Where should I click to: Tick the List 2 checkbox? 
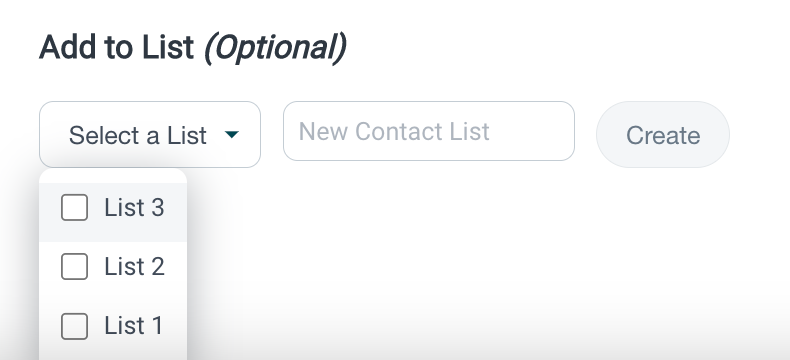[x=75, y=266]
